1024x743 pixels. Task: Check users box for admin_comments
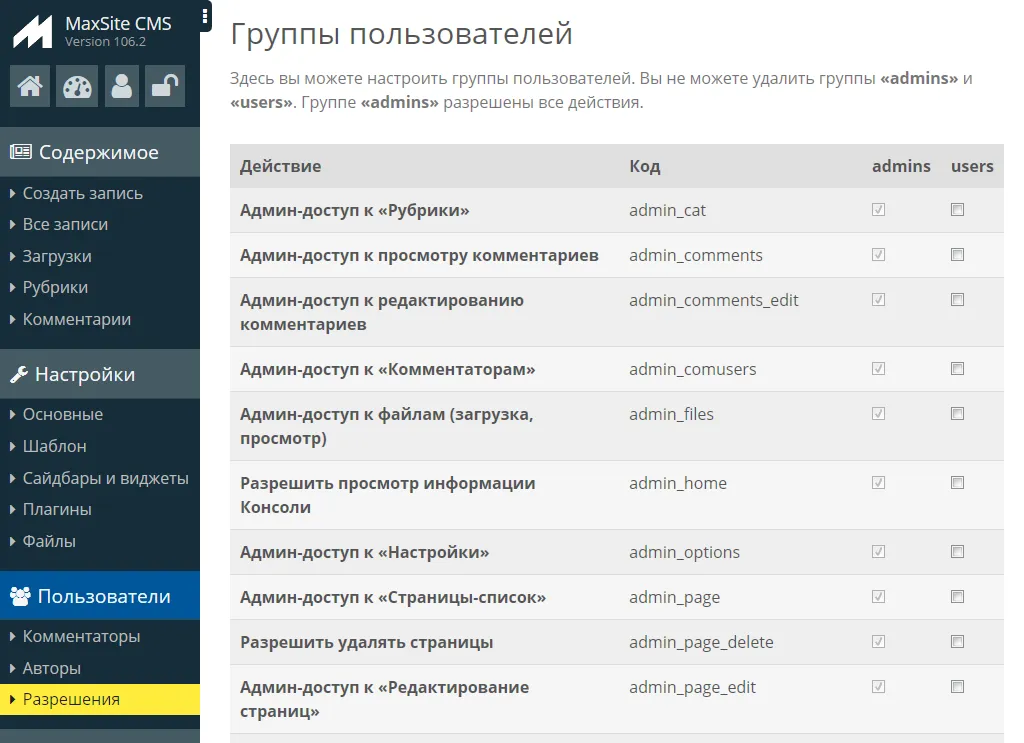point(957,255)
